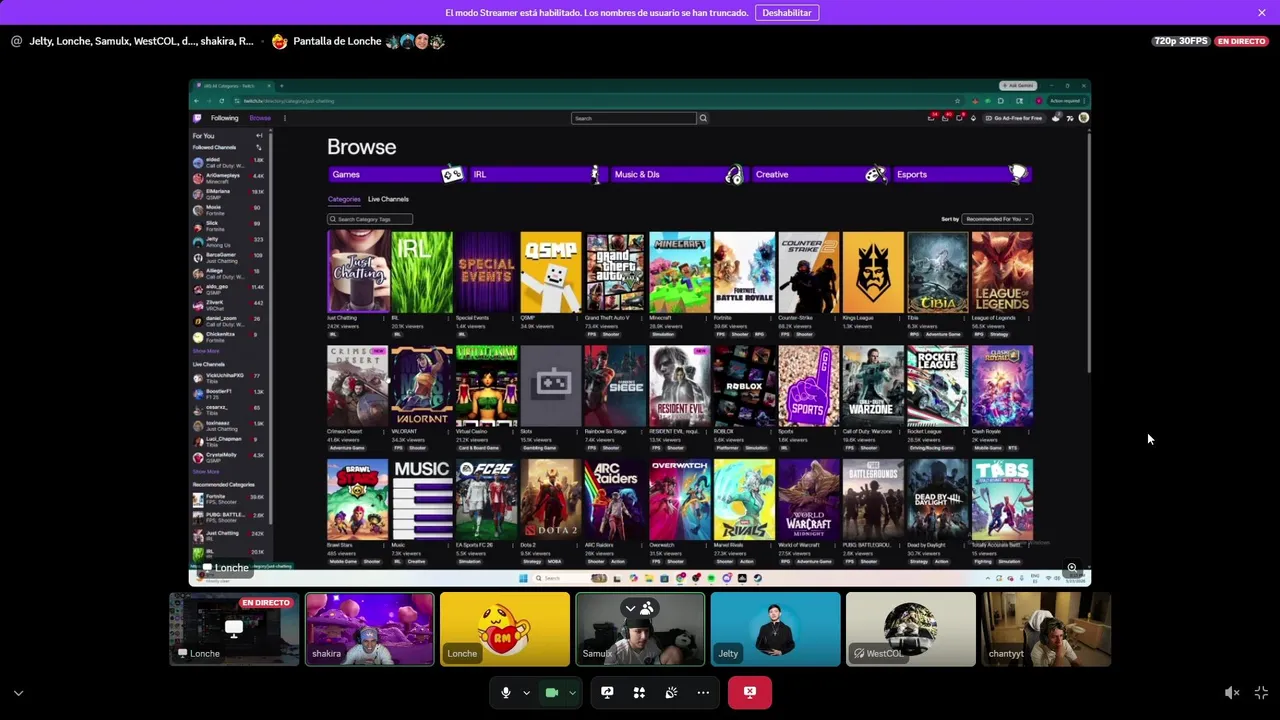The height and width of the screenshot is (720, 1280).
Task: Select the Lonche EN DIRECTO stream tile
Action: [x=234, y=629]
